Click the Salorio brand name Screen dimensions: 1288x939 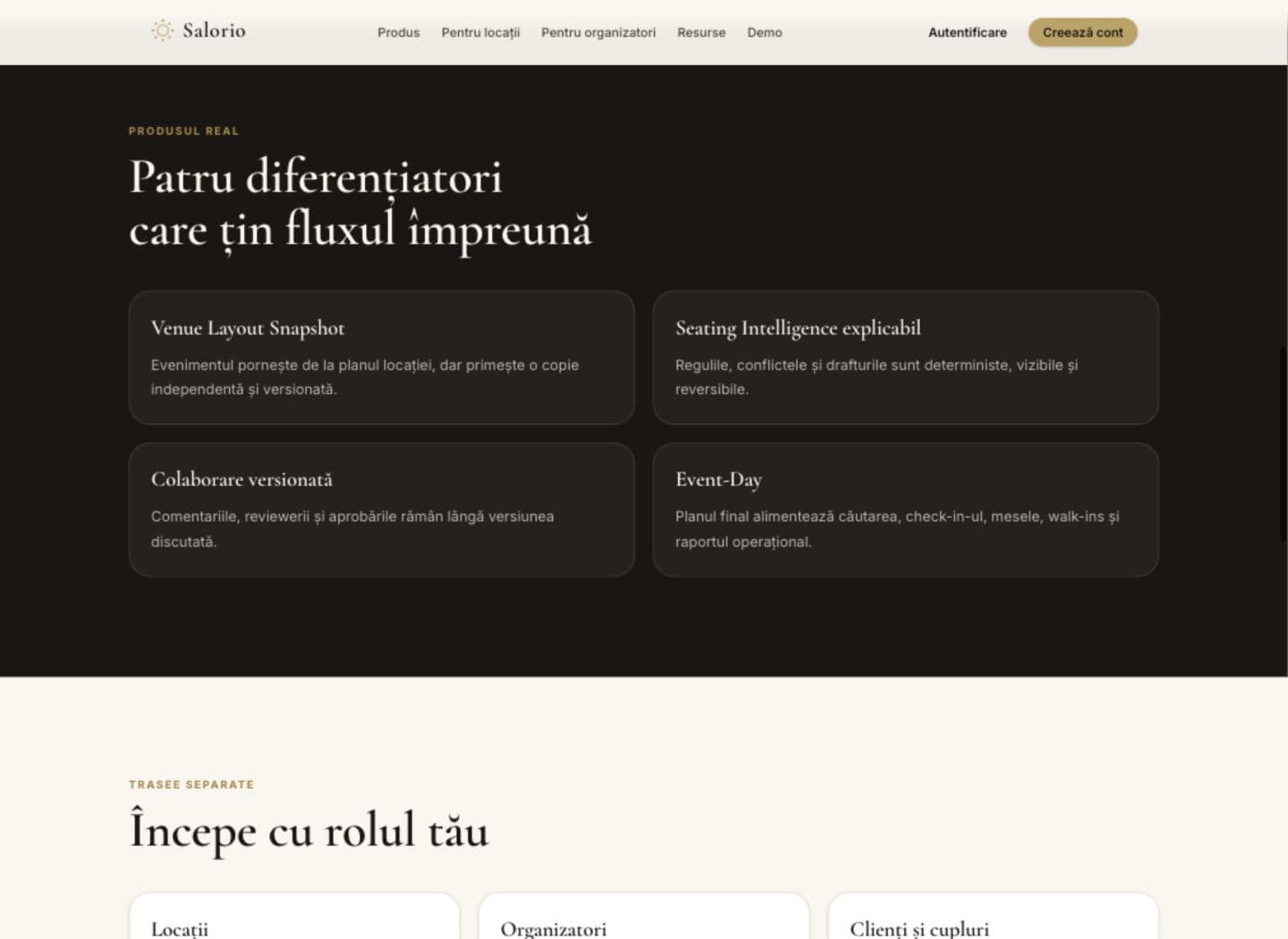click(x=214, y=30)
